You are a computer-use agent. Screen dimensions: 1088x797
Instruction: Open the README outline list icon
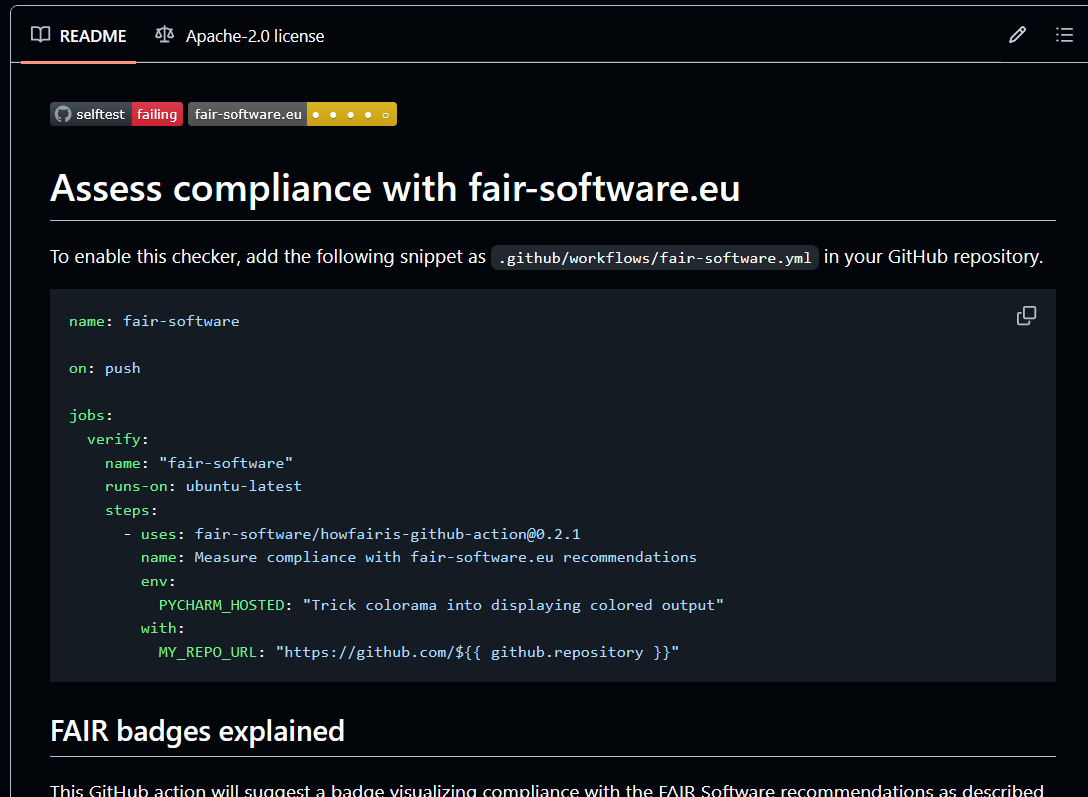tap(1064, 35)
